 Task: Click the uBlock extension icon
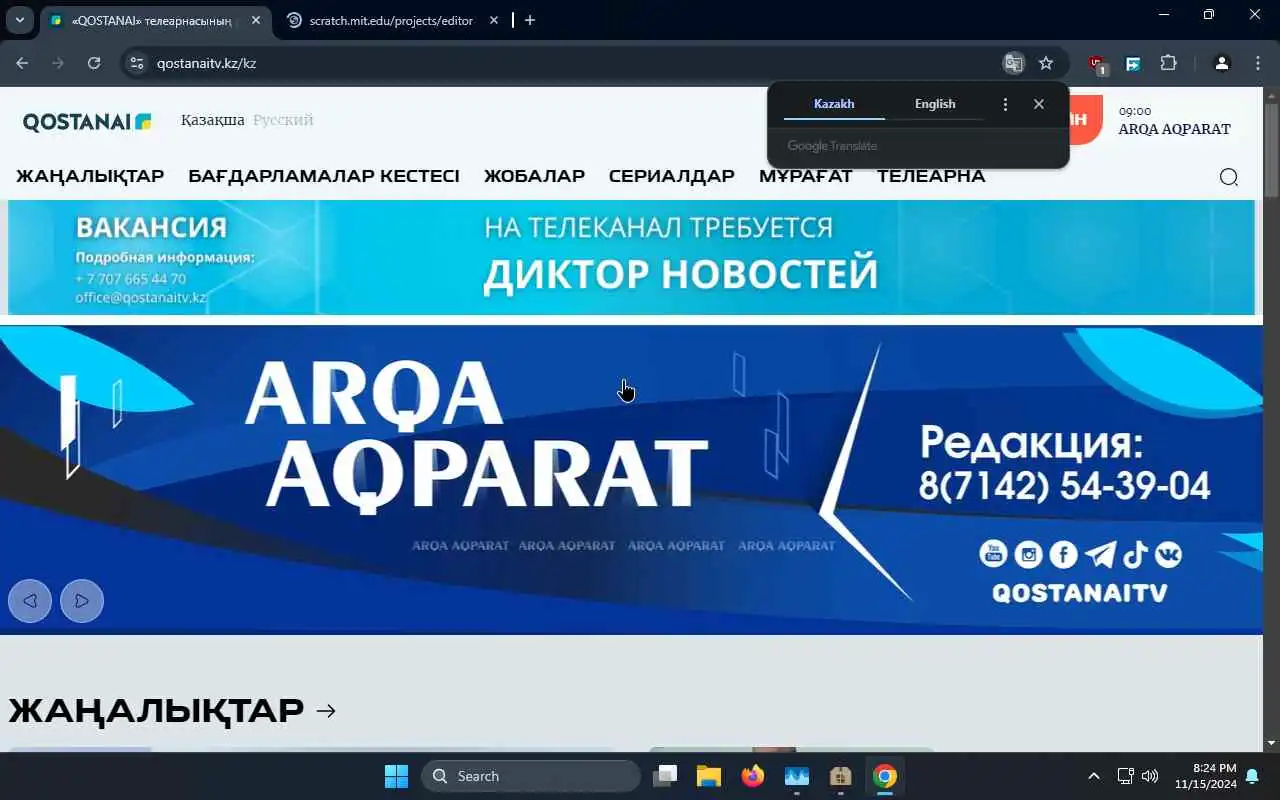(x=1097, y=64)
